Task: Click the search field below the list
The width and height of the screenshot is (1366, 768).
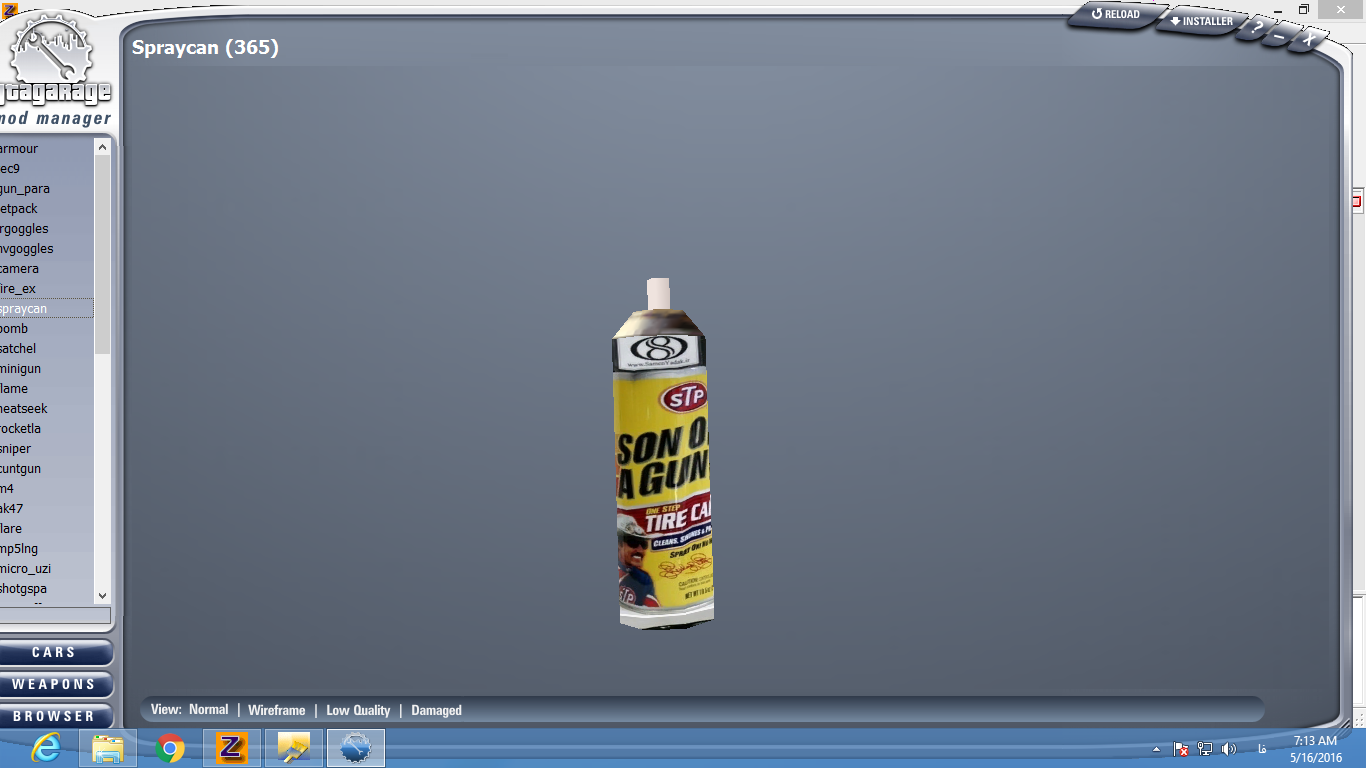Action: tap(55, 615)
